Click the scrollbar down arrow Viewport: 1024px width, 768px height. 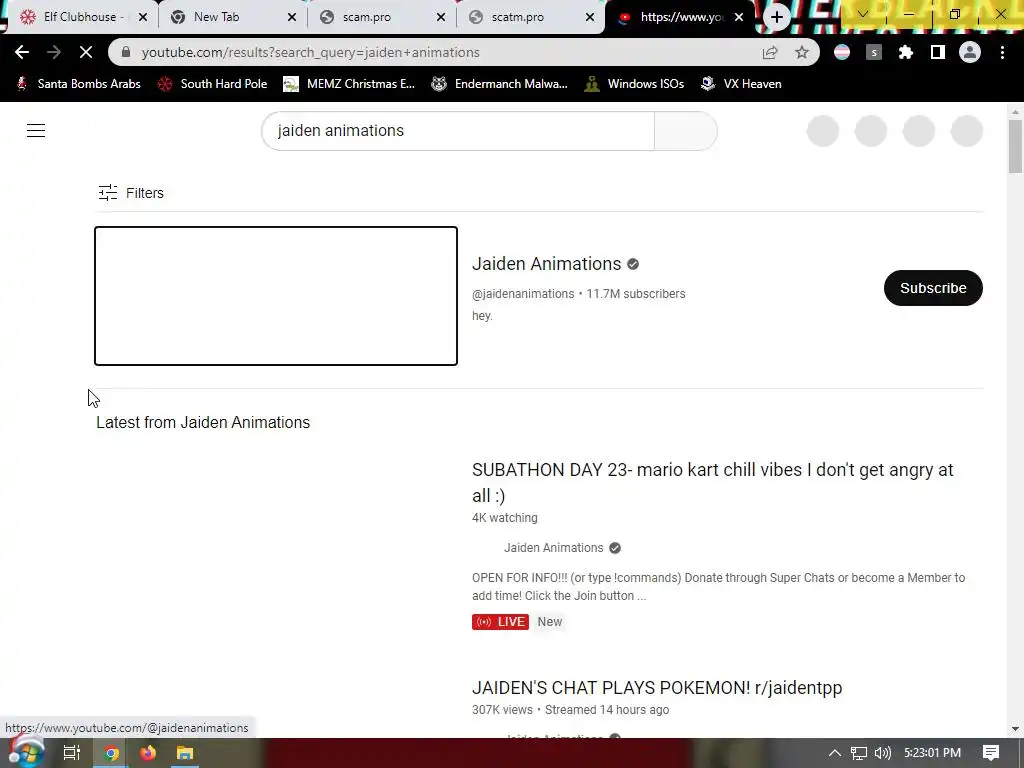click(1015, 729)
